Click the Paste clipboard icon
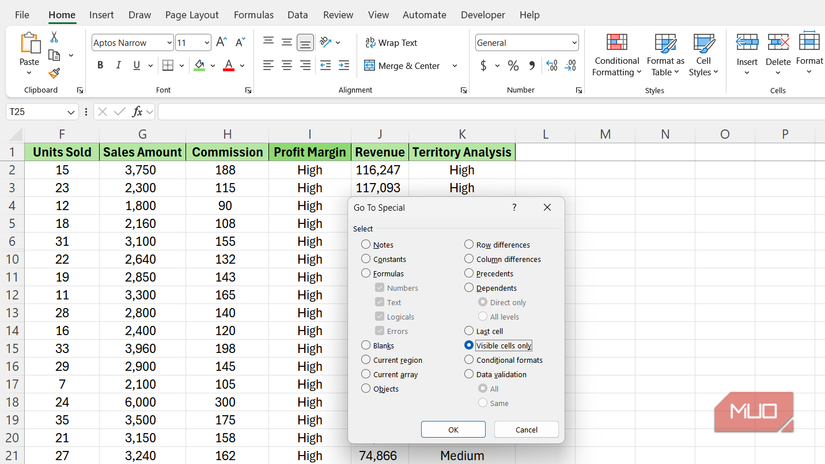 29,44
